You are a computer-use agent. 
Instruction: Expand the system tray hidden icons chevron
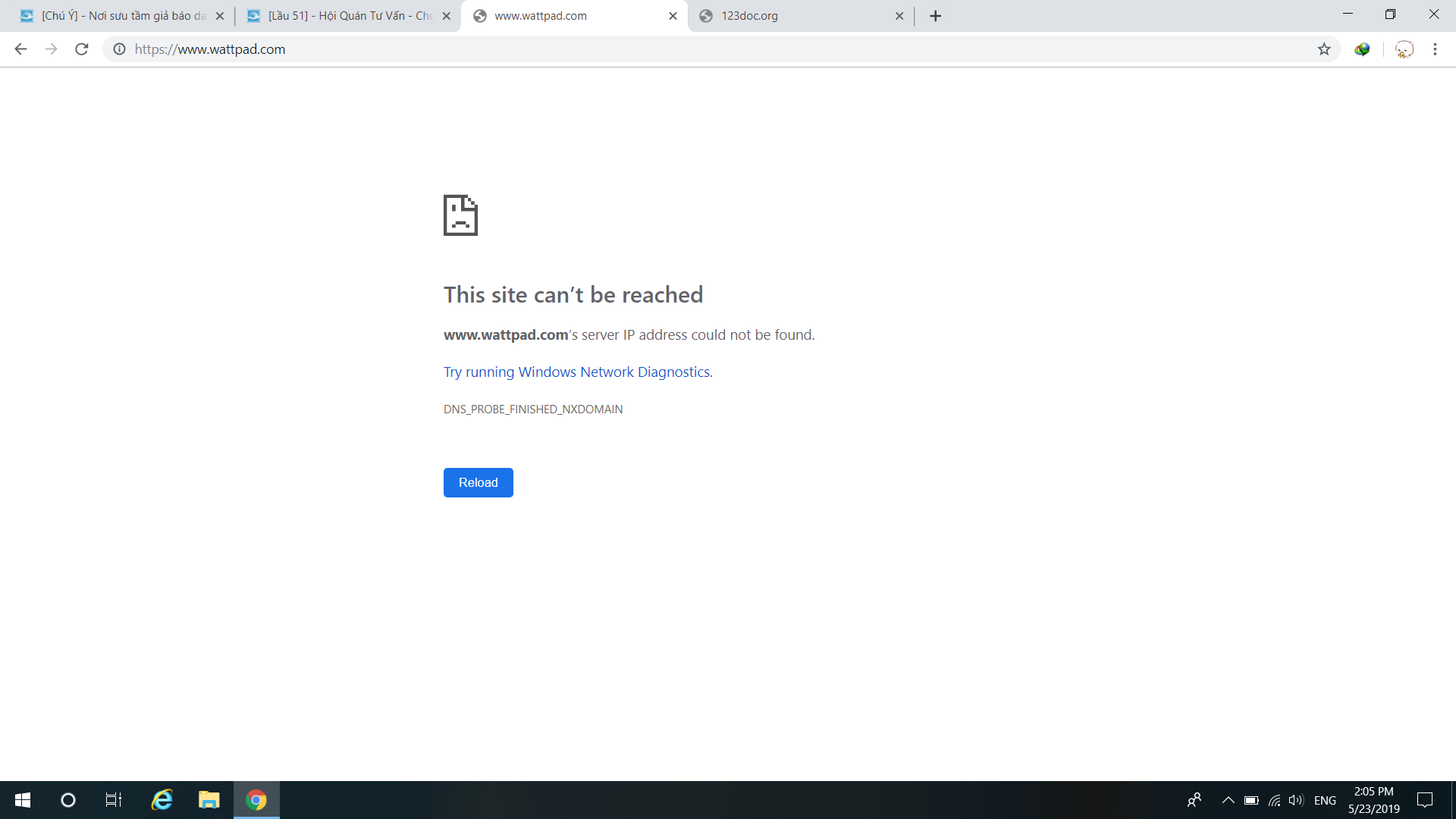1228,800
